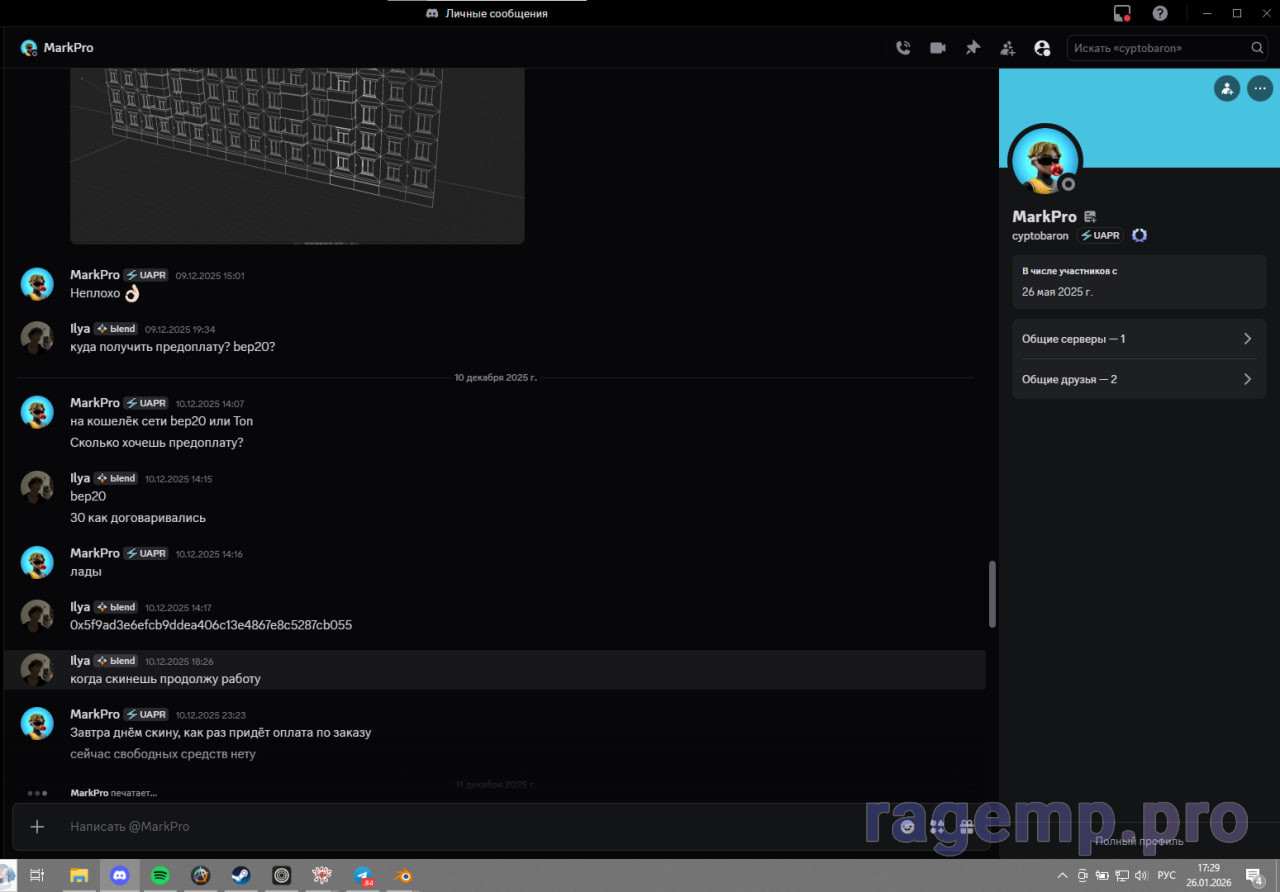Open the inbox icon in title bar
This screenshot has height=892, width=1280.
(x=1122, y=13)
